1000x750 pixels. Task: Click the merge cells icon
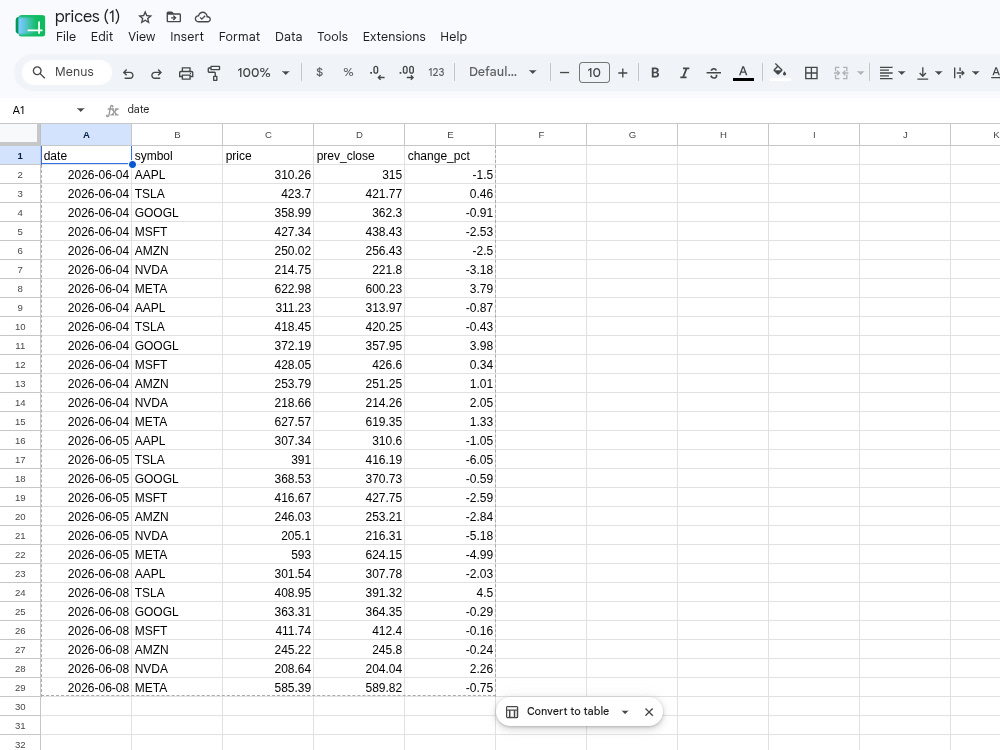click(841, 73)
